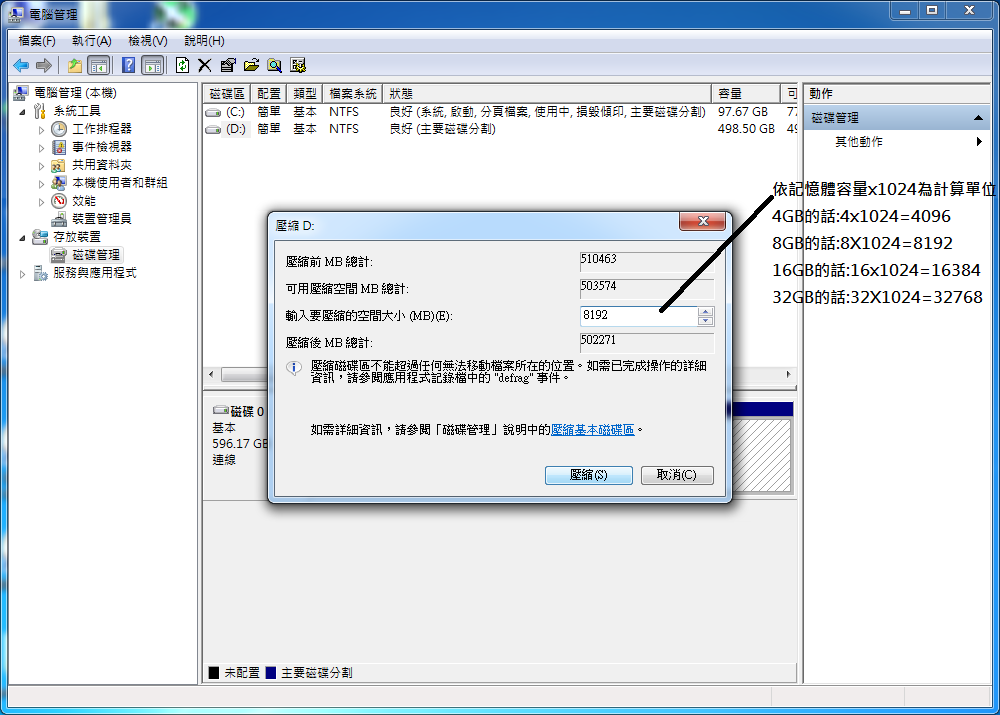
Task: Open properties toolbar icon
Action: click(228, 65)
